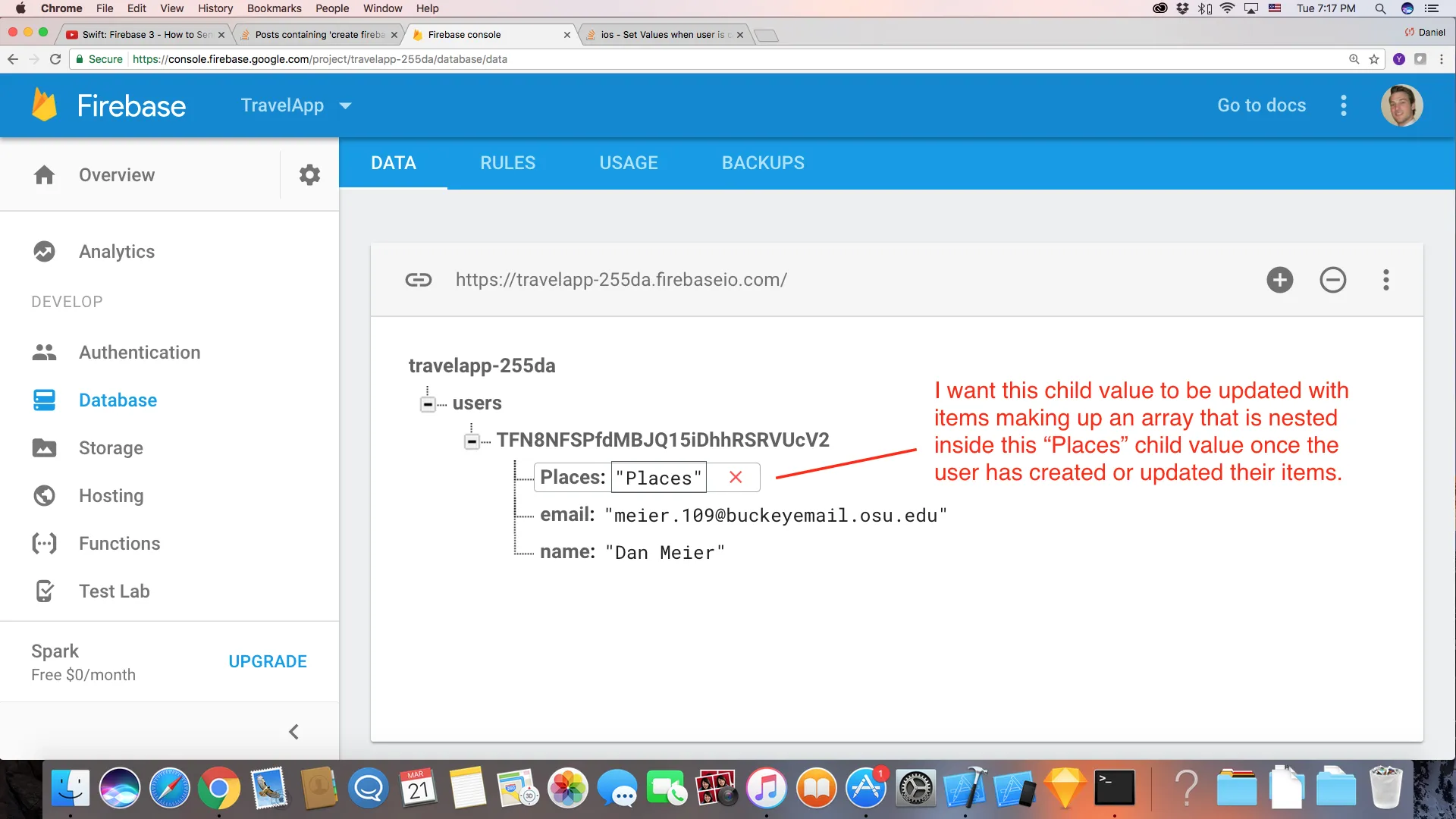The width and height of the screenshot is (1456, 819).
Task: Open project settings gear icon
Action: tap(309, 175)
